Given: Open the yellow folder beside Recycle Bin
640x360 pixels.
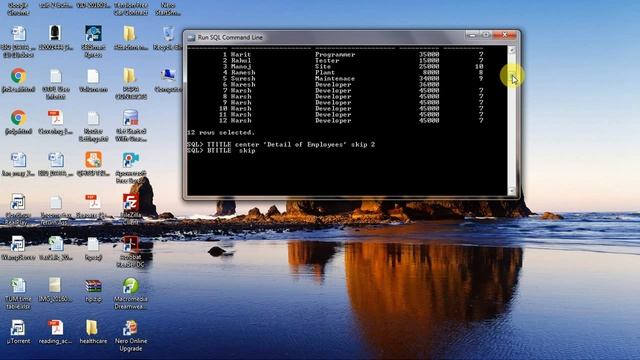Looking at the screenshot, I should click(130, 38).
